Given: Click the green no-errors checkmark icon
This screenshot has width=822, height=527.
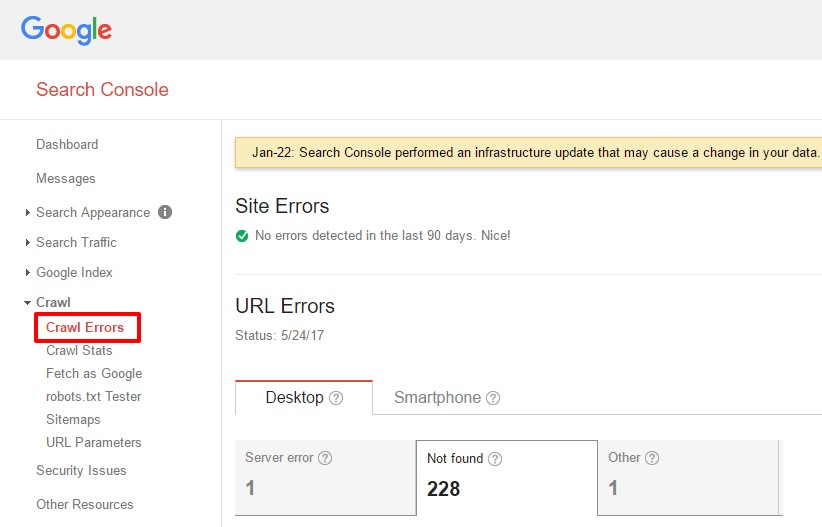Looking at the screenshot, I should 242,236.
